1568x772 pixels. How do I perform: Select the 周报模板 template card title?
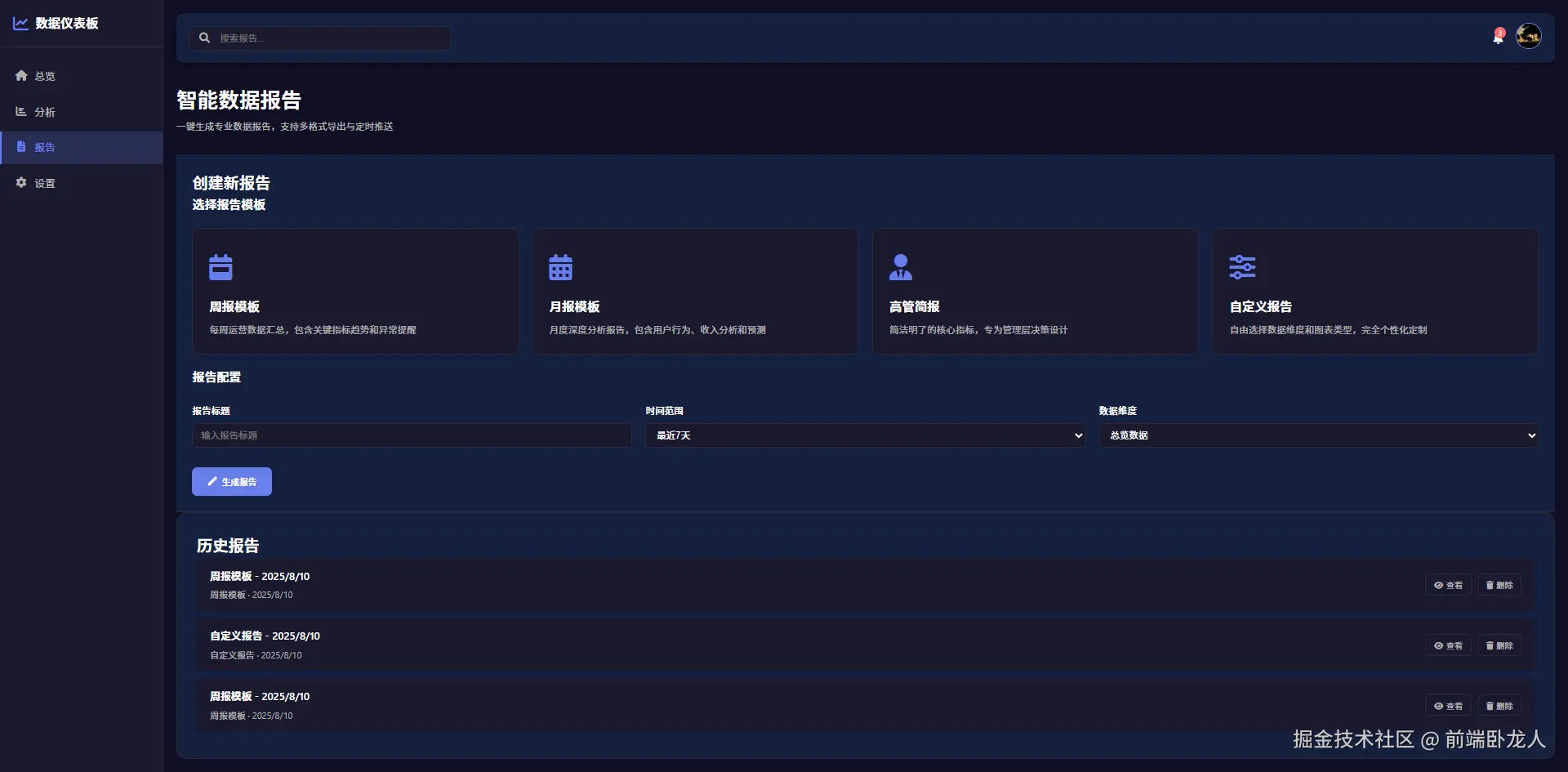coord(234,306)
